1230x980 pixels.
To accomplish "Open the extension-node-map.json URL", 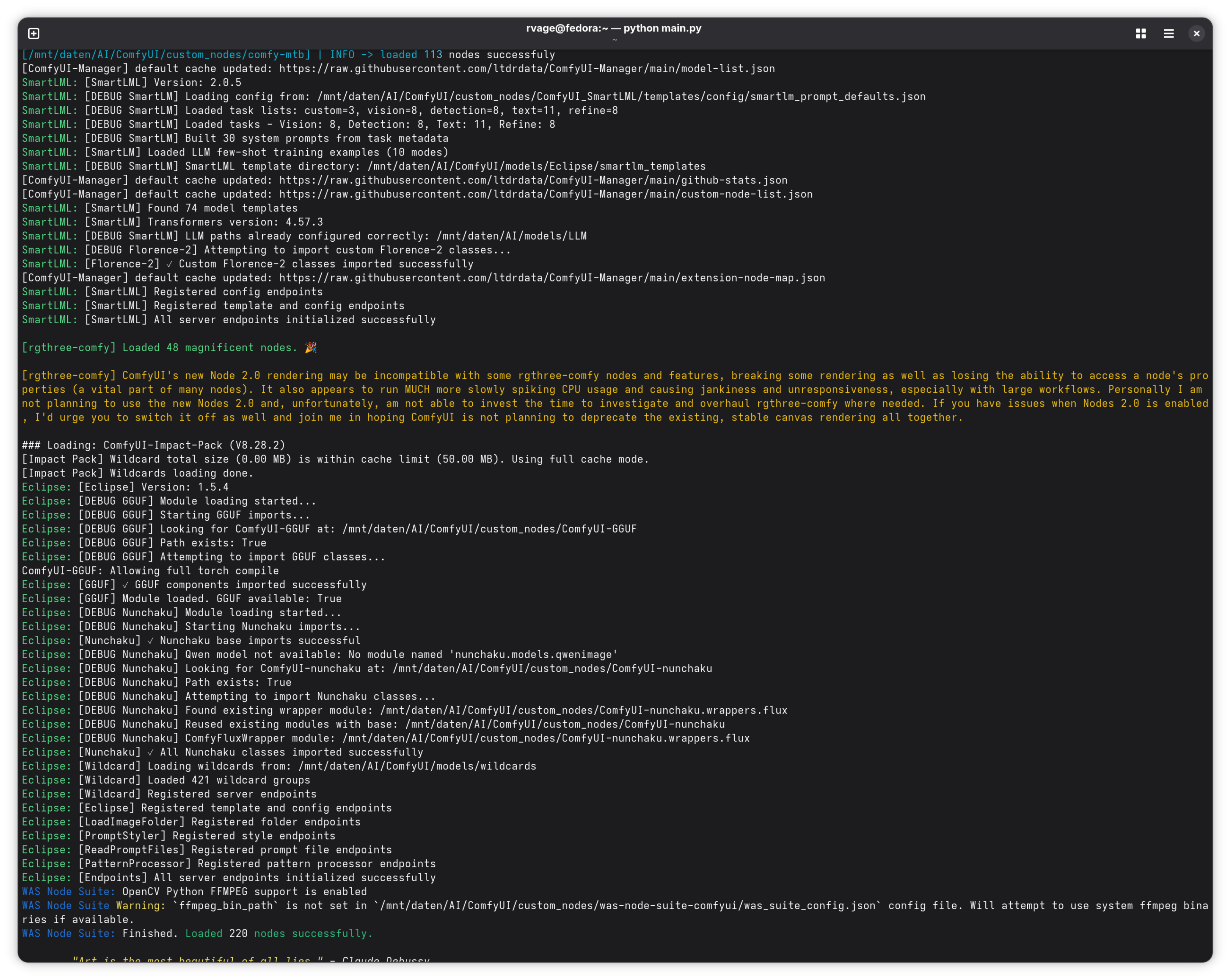I will coord(552,278).
